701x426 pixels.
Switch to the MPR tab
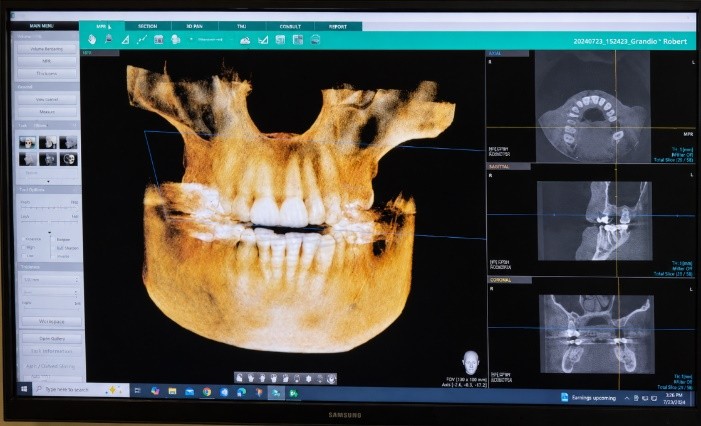click(x=102, y=26)
